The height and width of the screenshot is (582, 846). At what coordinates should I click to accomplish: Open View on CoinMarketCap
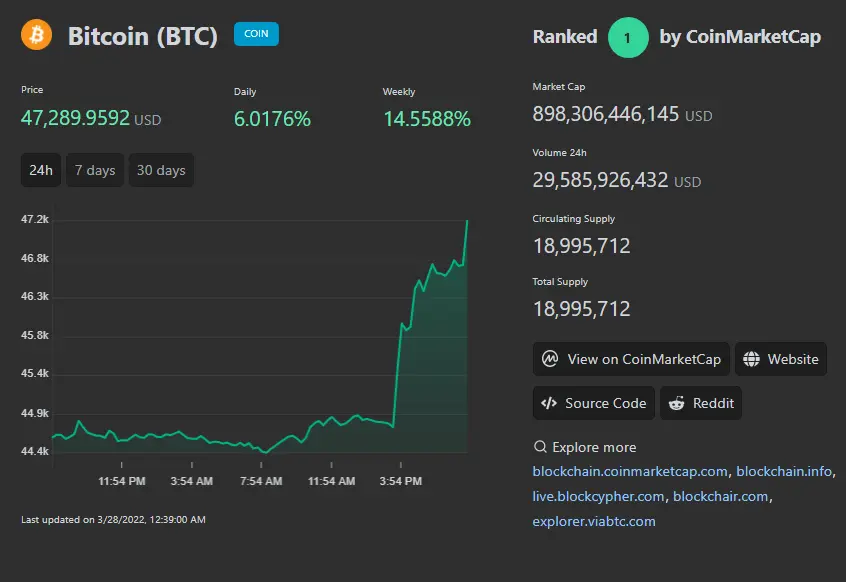point(631,359)
